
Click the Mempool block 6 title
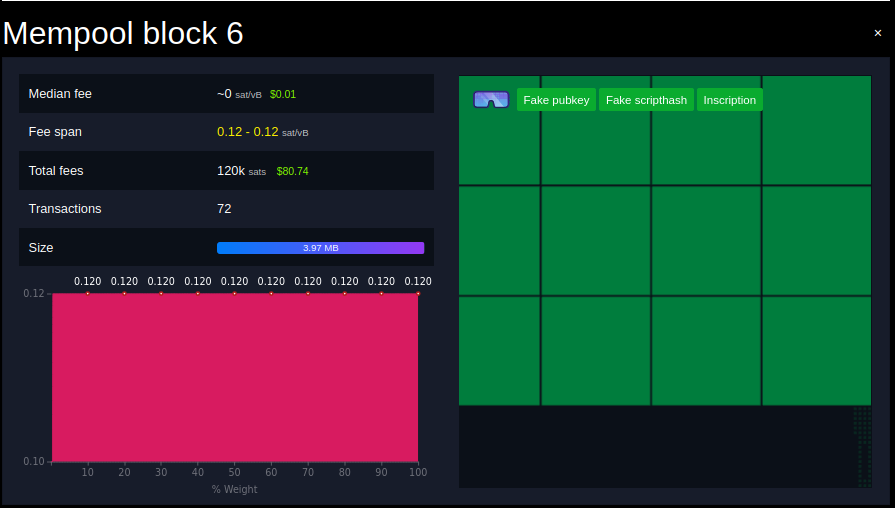point(123,33)
